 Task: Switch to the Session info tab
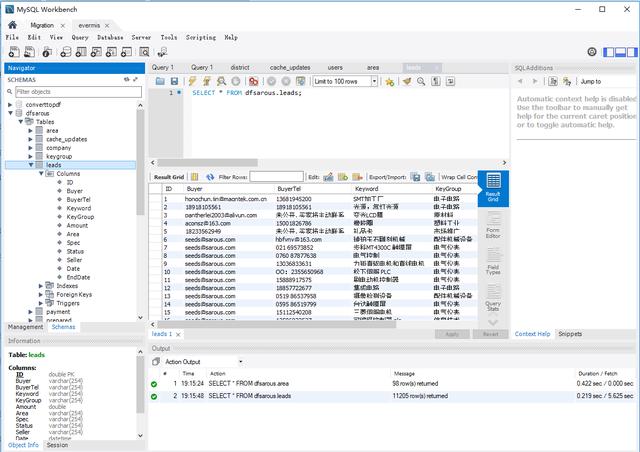tap(58, 445)
